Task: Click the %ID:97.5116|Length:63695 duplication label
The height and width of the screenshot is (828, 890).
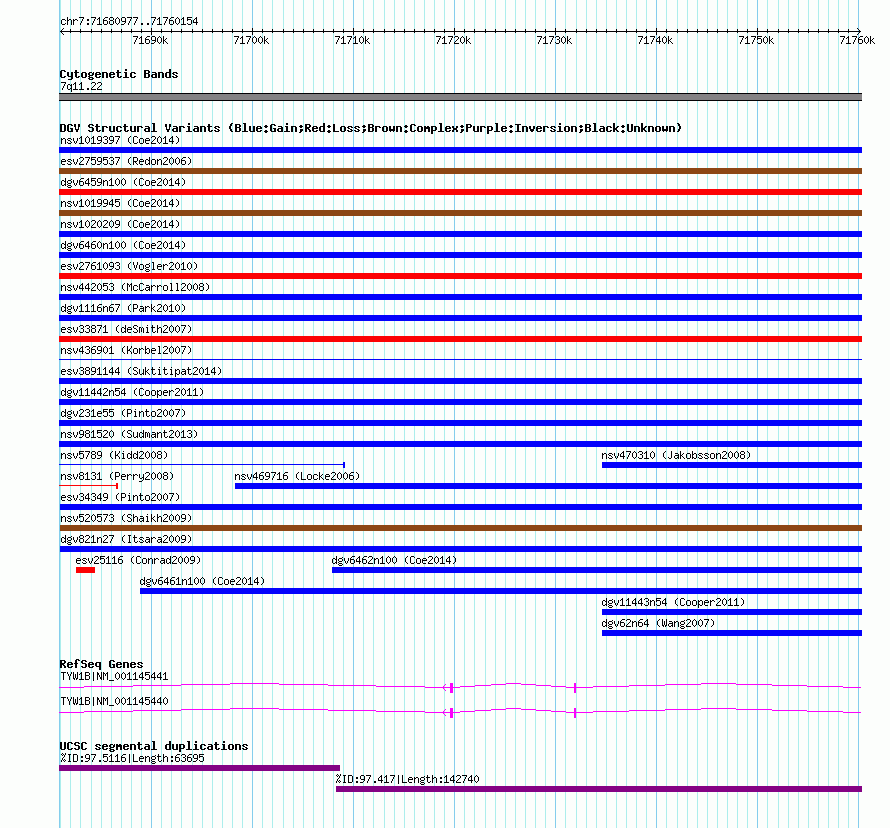Action: tap(132, 758)
